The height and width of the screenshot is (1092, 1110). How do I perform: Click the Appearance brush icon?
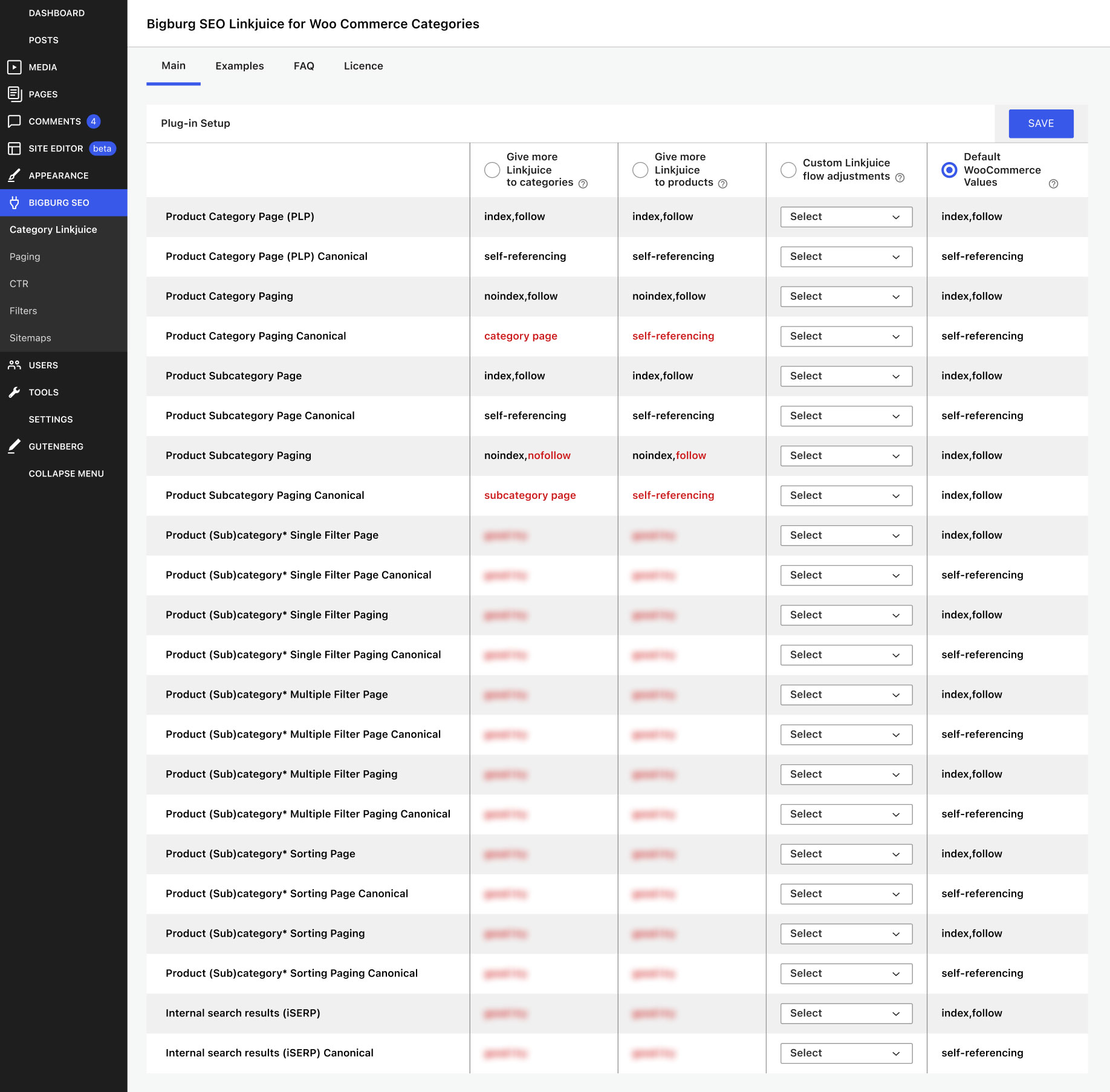[15, 176]
